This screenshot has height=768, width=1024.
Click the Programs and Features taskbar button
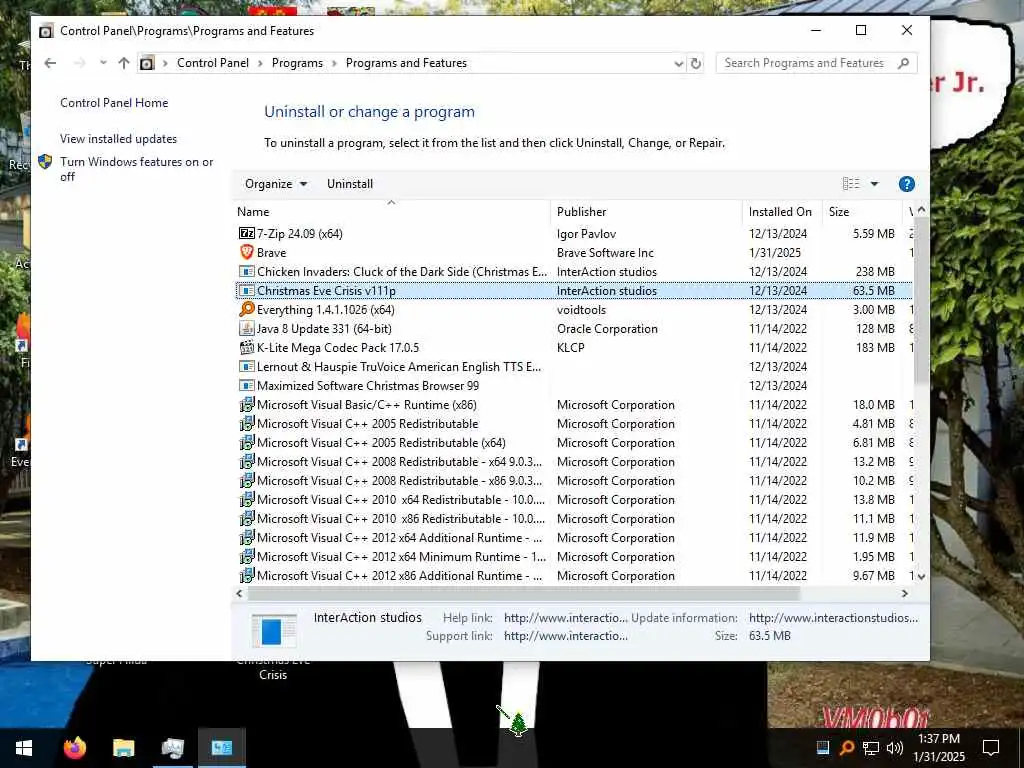221,748
